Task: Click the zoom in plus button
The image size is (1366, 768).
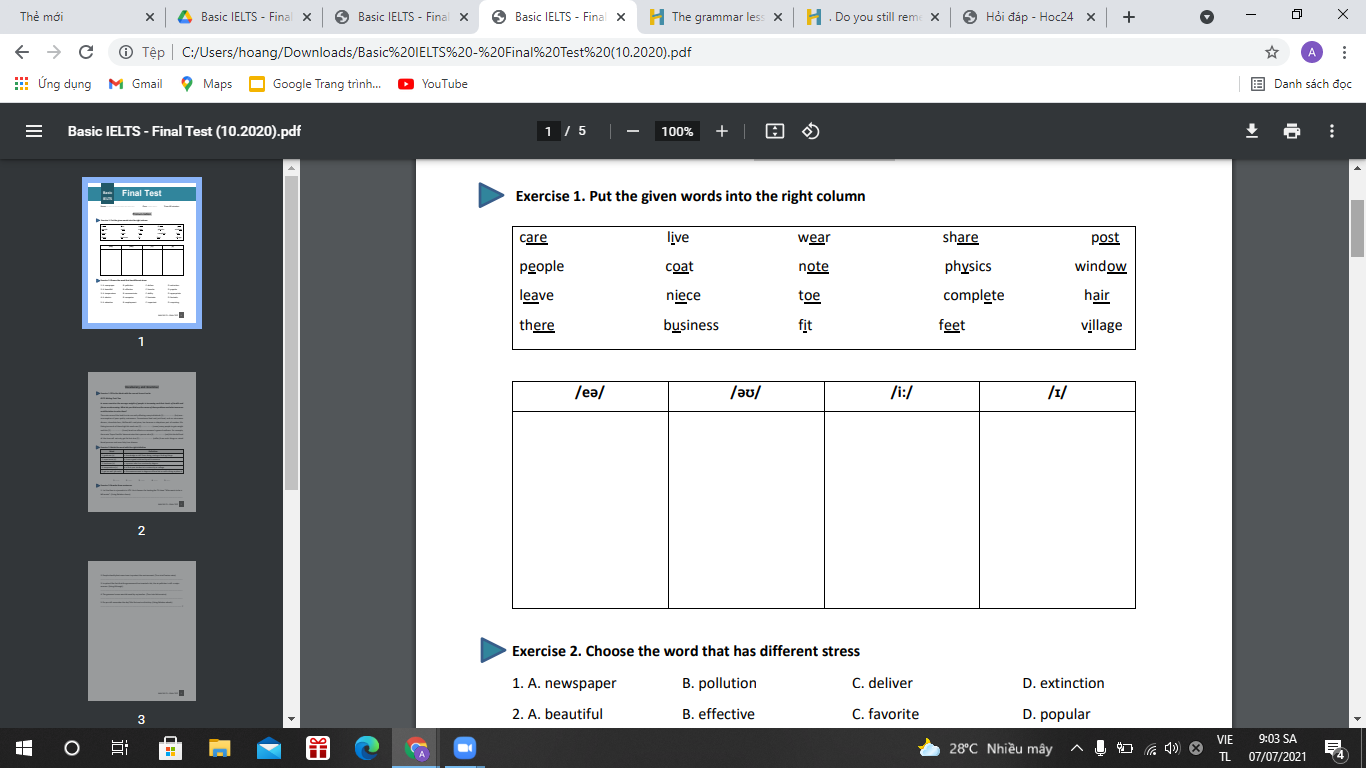Action: click(722, 131)
